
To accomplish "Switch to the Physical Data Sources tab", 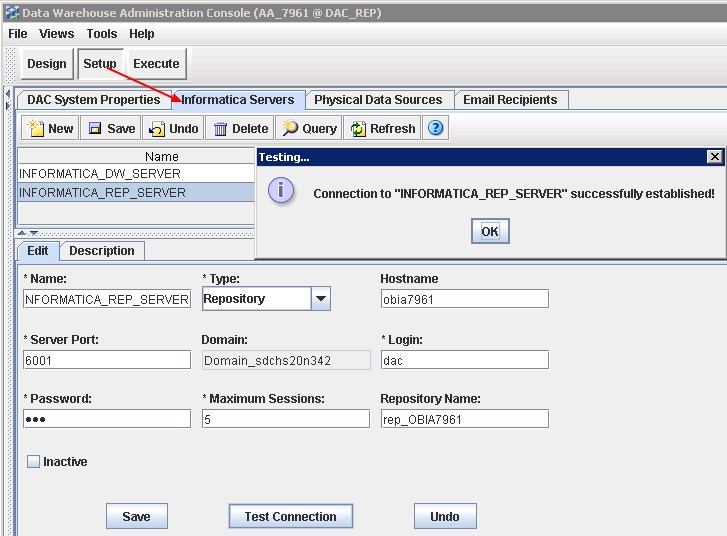I will coord(377,100).
